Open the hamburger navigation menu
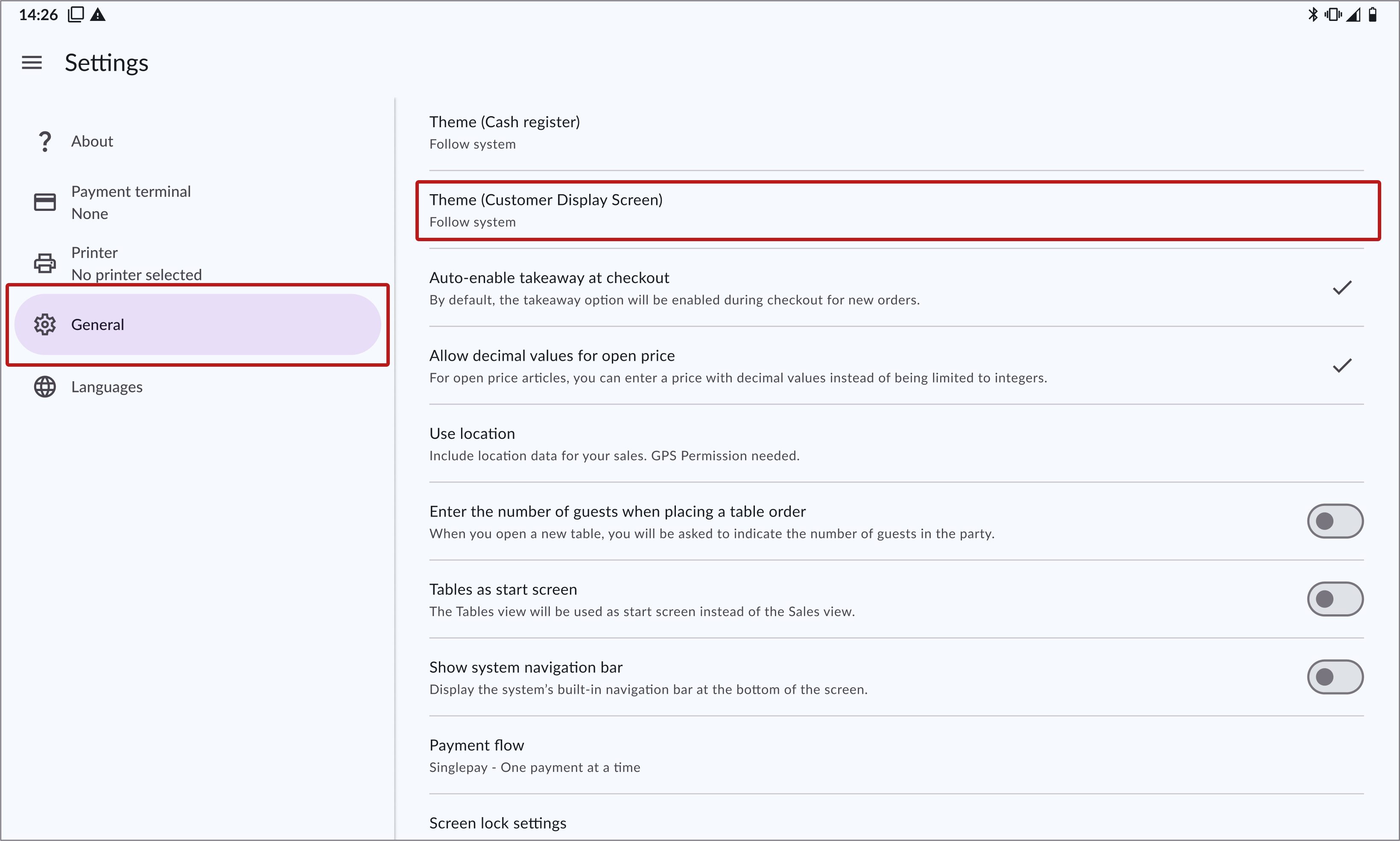This screenshot has height=841, width=1400. pos(32,62)
